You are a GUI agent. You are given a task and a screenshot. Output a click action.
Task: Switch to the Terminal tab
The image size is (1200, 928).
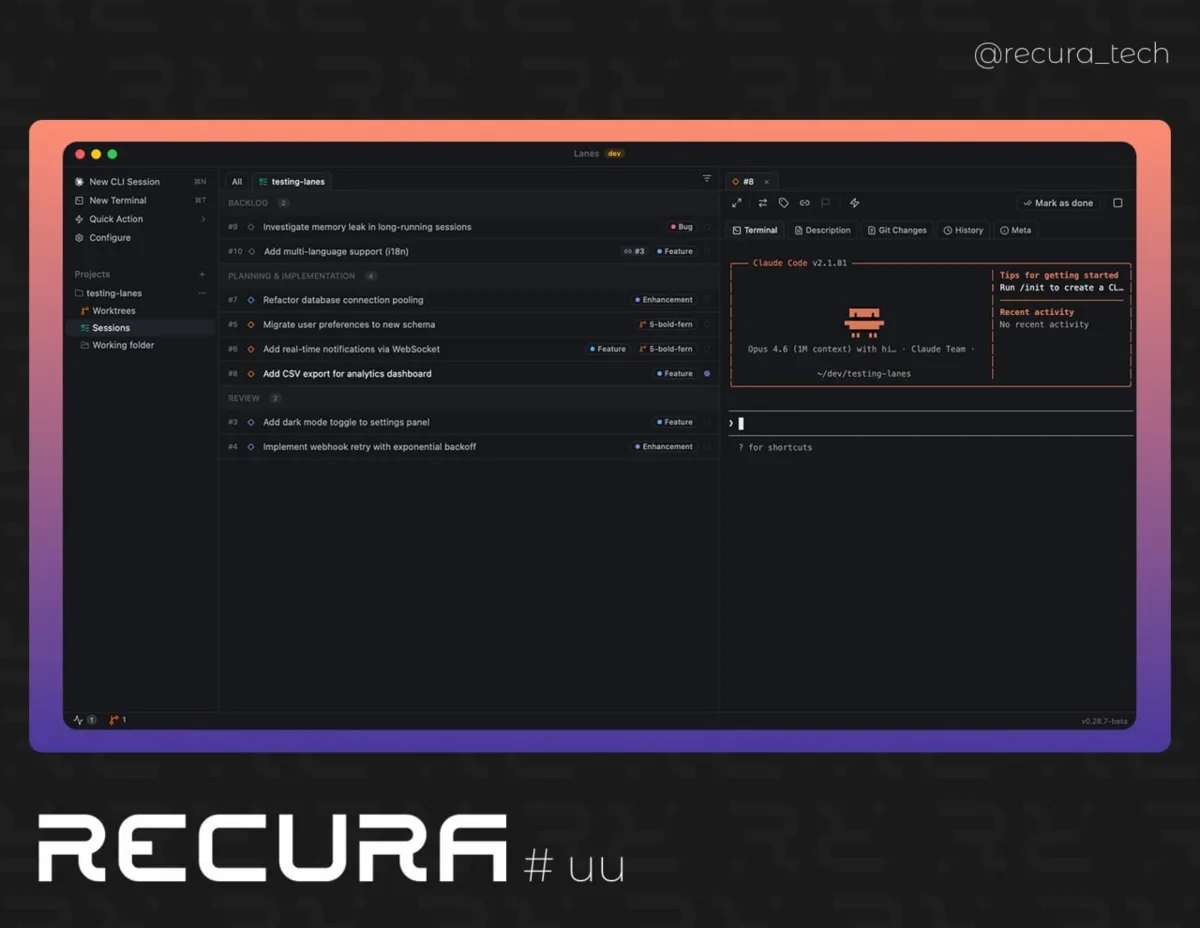coord(755,230)
